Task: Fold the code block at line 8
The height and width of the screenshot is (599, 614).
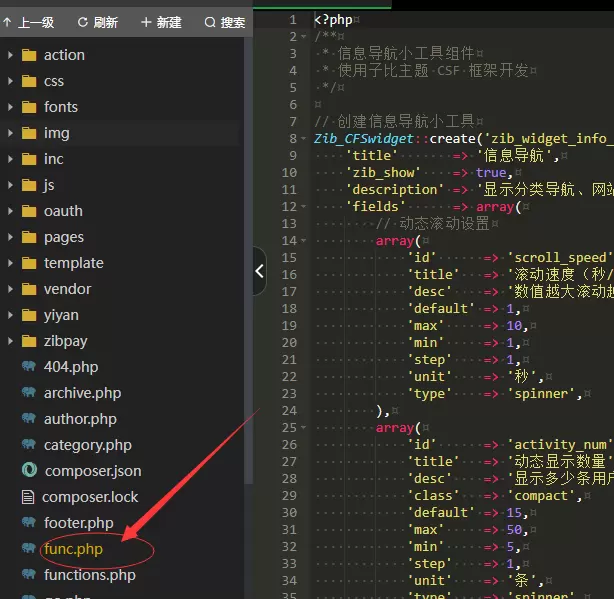Action: (303, 139)
